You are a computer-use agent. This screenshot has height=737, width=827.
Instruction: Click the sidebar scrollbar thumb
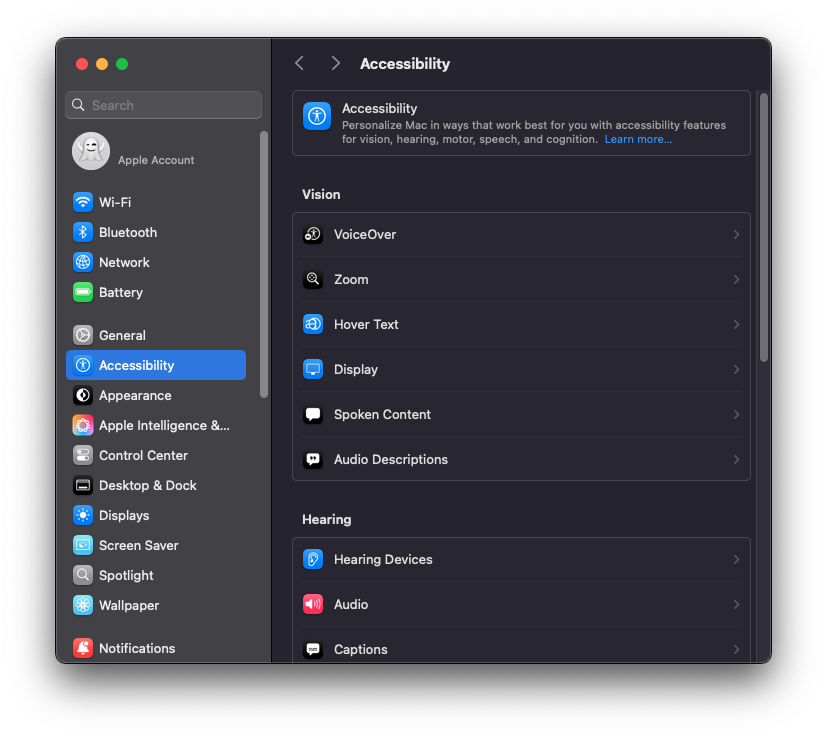[x=264, y=264]
